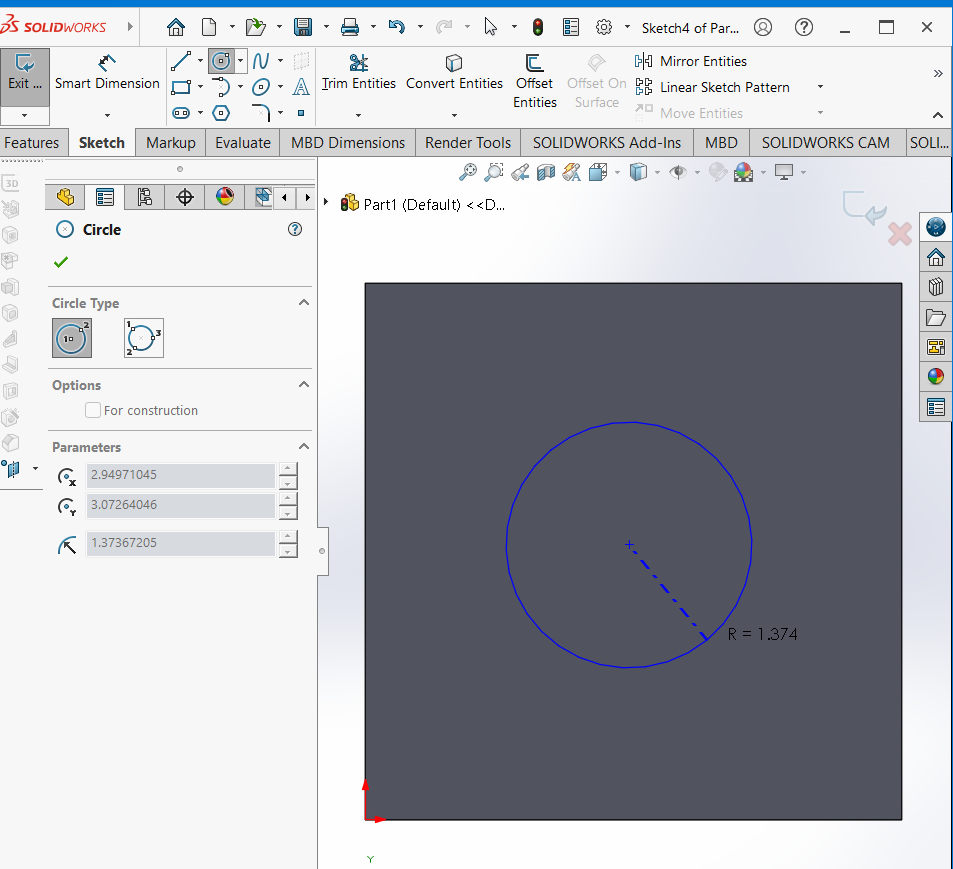Open the Trim Entities dropdown arrow
Image resolution: width=953 pixels, height=869 pixels.
(358, 115)
